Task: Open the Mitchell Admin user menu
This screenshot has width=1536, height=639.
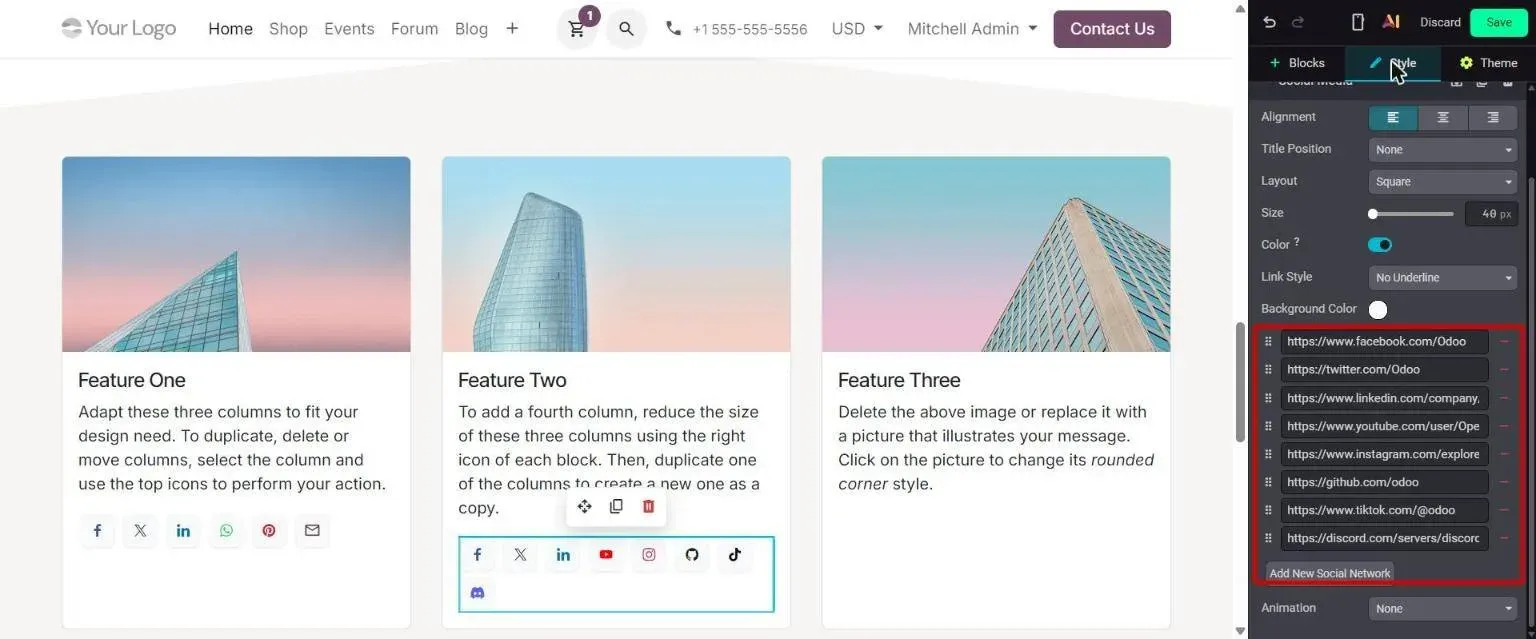Action: 972,29
